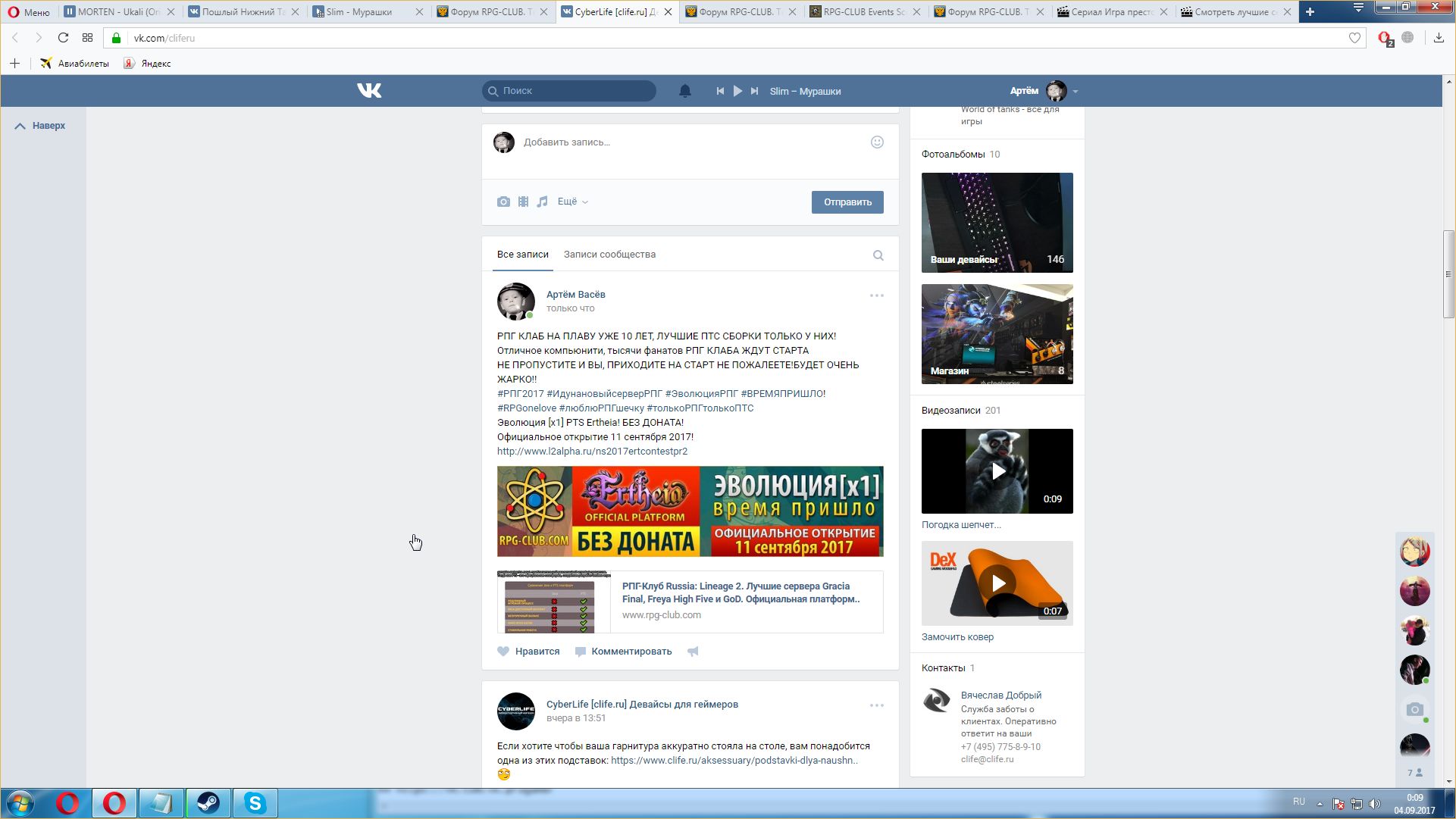The height and width of the screenshot is (819, 1456).
Task: Switch to the Все записи tab
Action: tap(523, 255)
